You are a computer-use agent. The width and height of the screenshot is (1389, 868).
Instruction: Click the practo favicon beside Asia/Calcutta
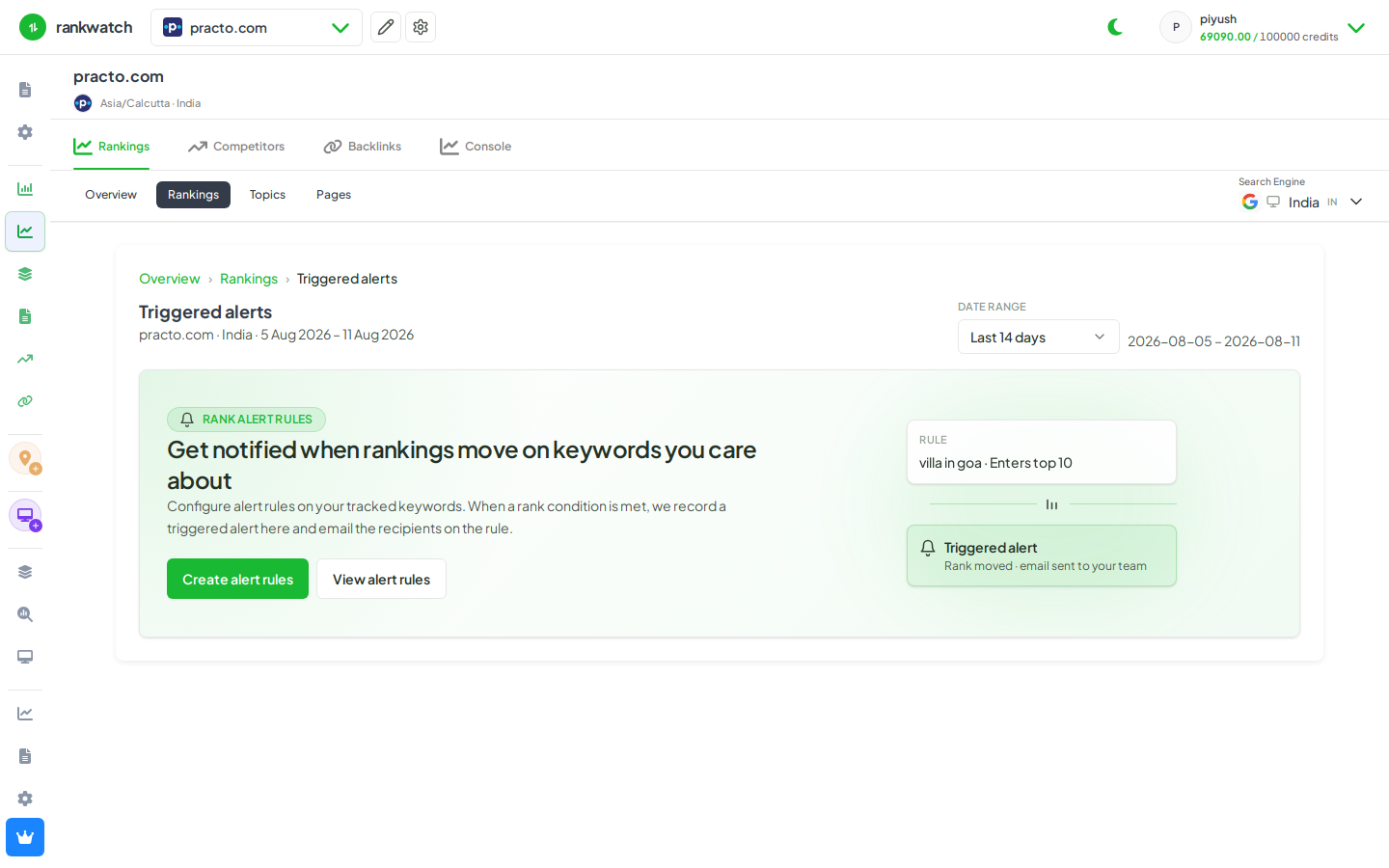click(83, 103)
